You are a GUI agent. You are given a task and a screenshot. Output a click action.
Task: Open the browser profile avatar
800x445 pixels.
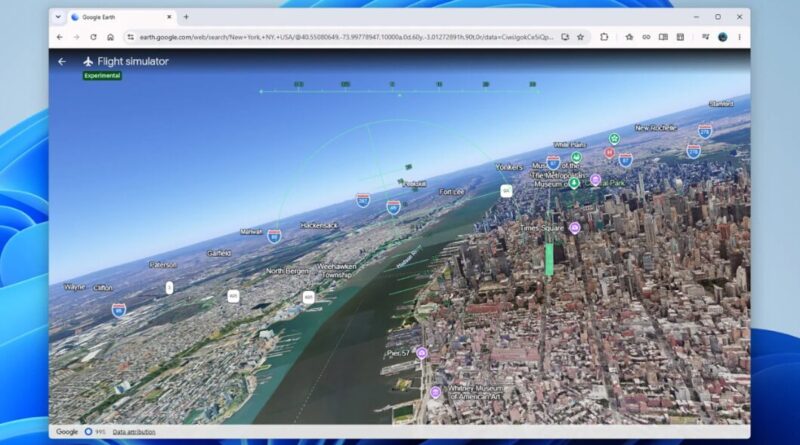722,37
